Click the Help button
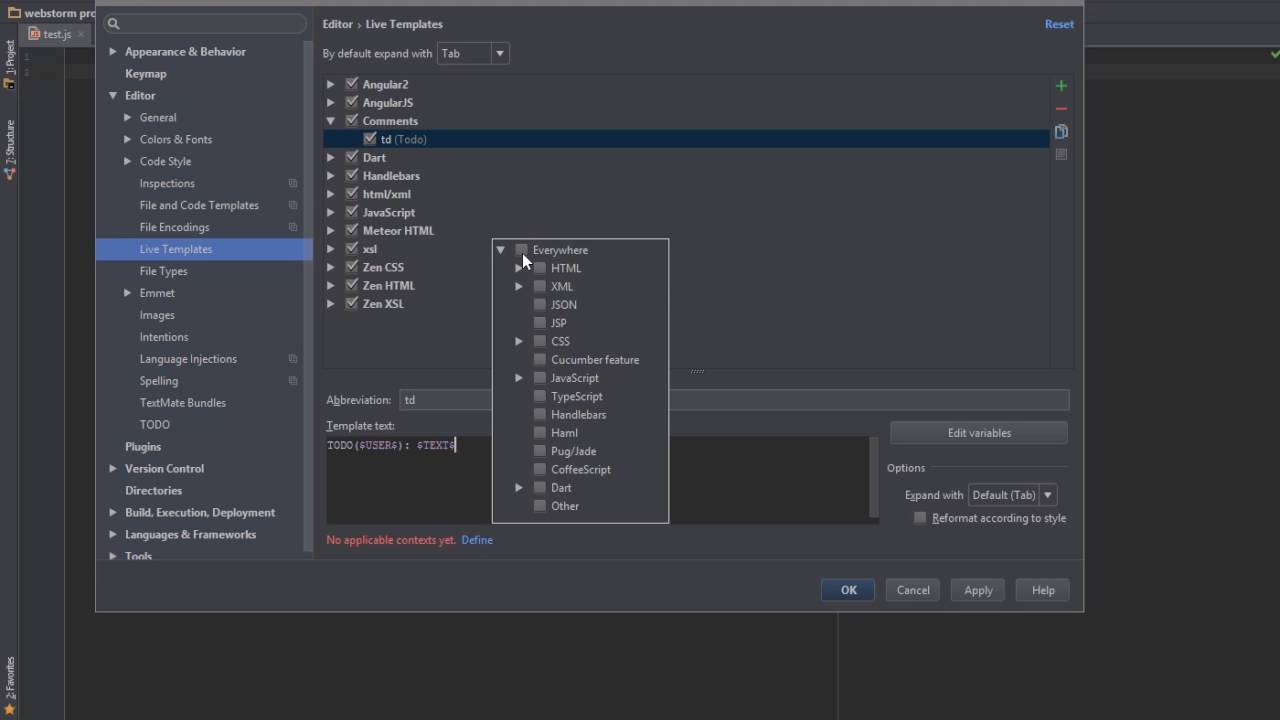1280x720 pixels. [1043, 590]
